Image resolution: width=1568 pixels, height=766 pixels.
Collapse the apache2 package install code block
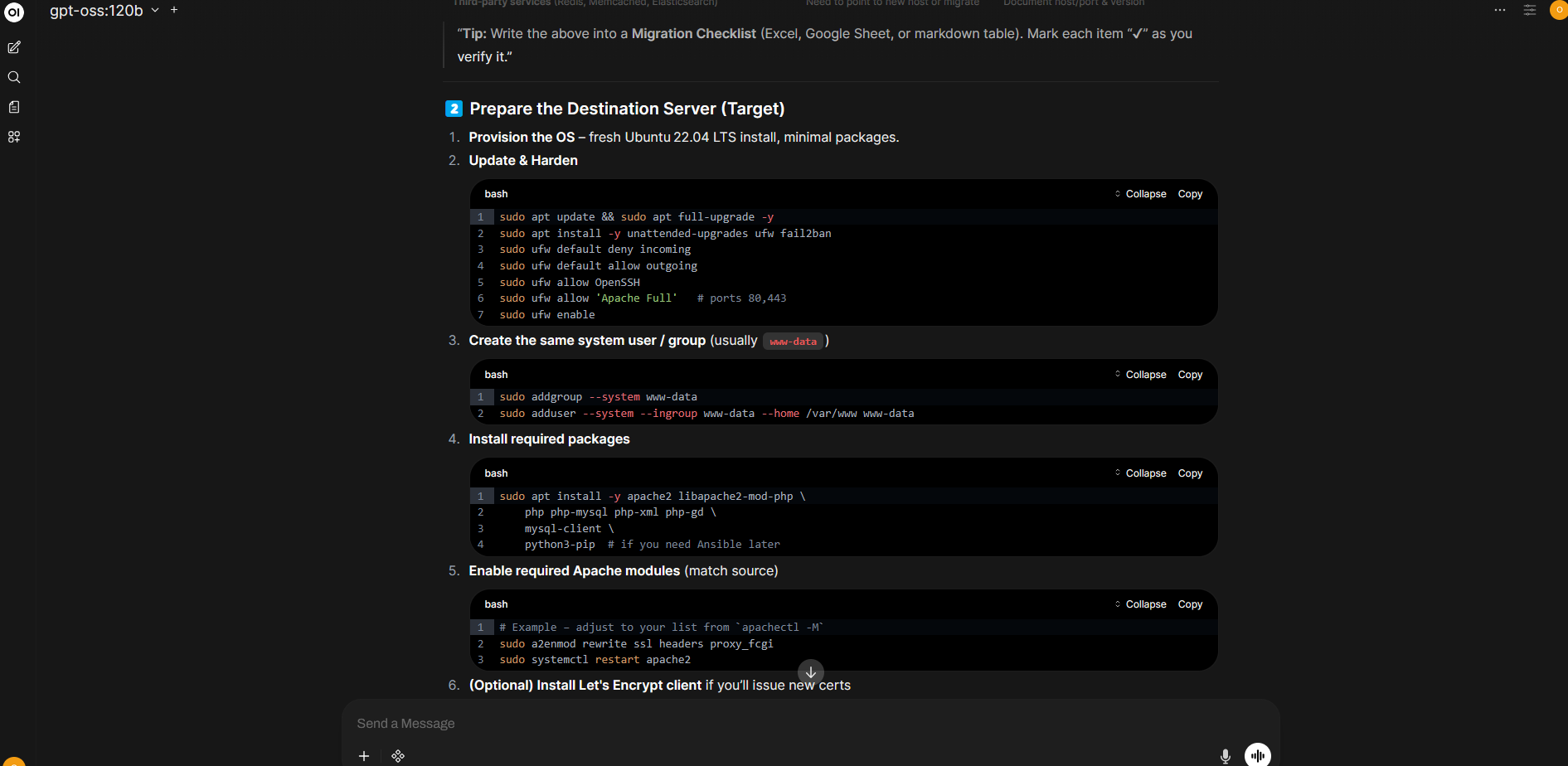[x=1140, y=473]
